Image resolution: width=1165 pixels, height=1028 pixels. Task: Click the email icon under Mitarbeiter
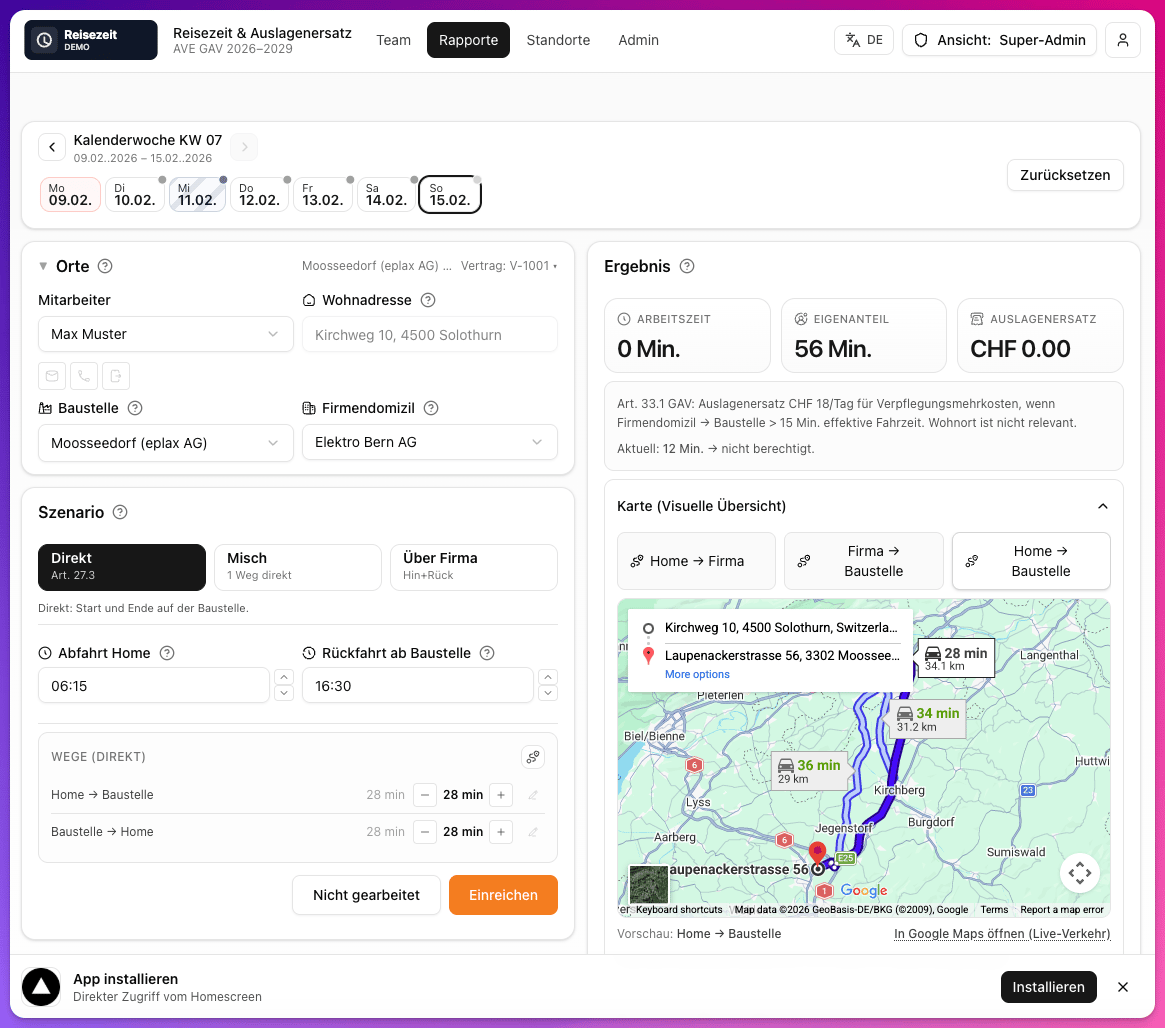[x=52, y=376]
